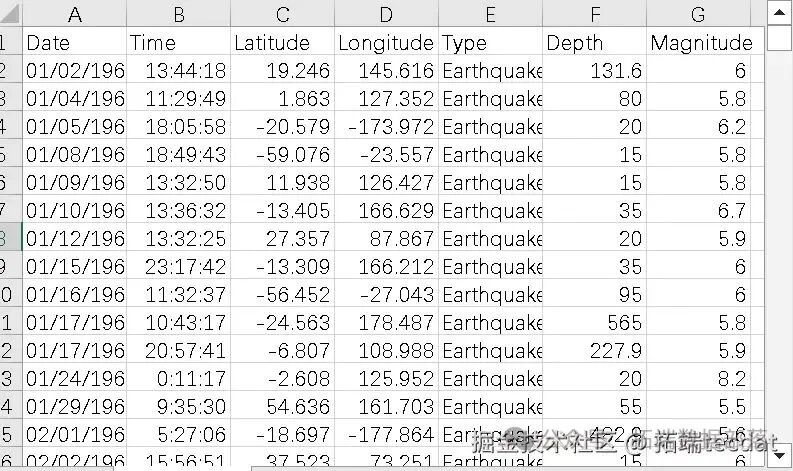This screenshot has width=793, height=471.
Task: Select longitude cell 166.212
Action: pos(386,266)
